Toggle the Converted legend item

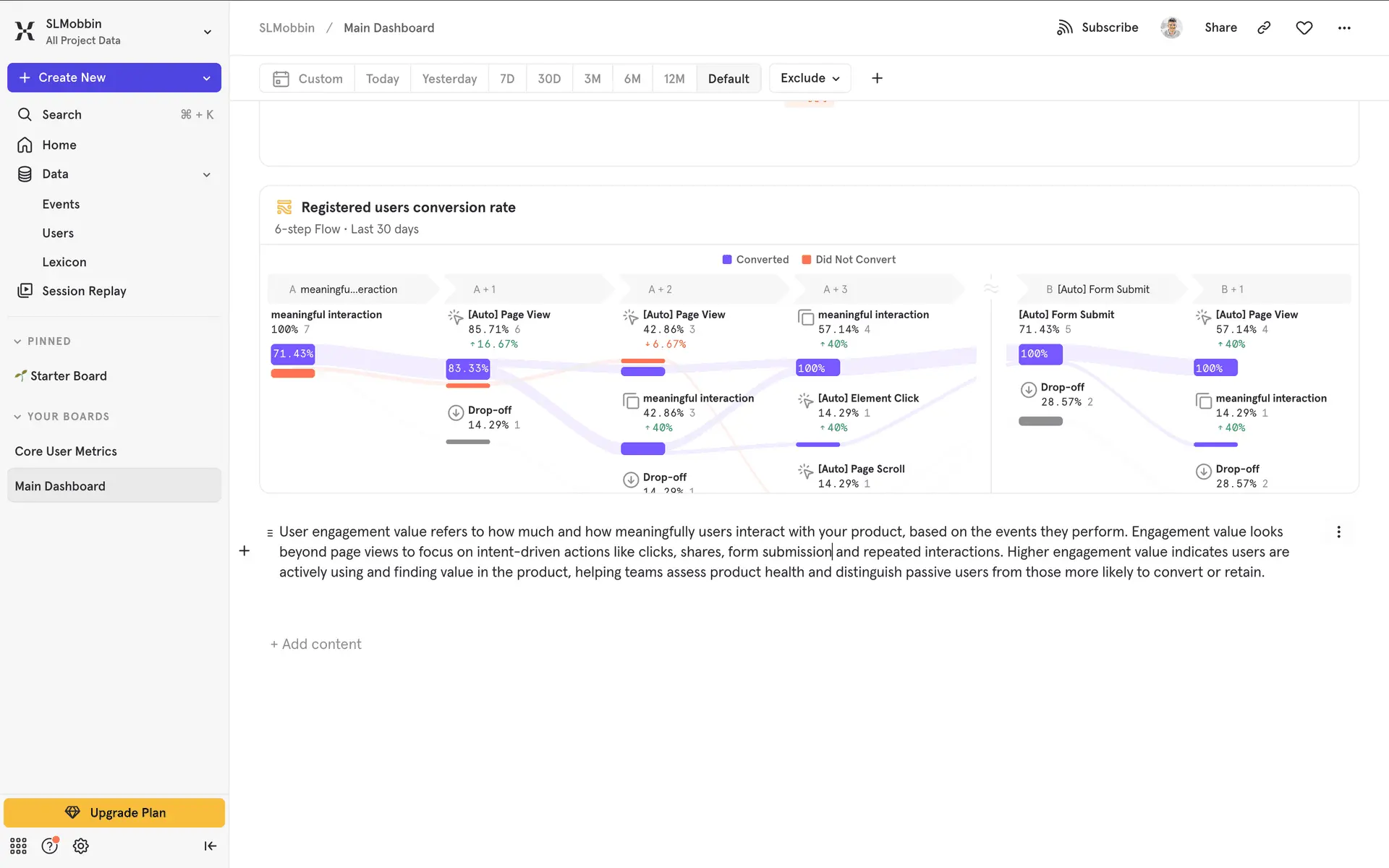pos(755,260)
